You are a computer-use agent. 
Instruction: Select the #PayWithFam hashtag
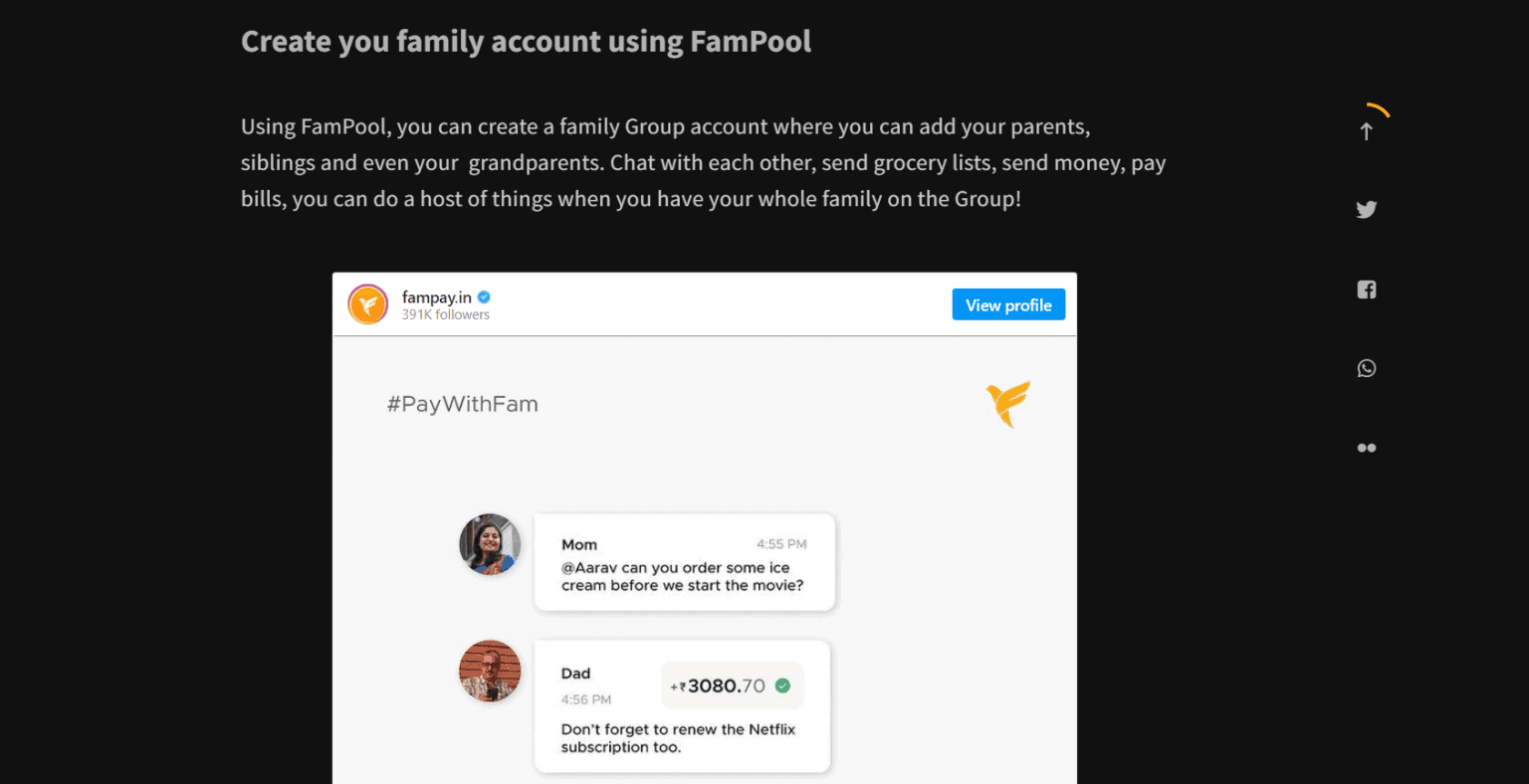pyautogui.click(x=463, y=404)
